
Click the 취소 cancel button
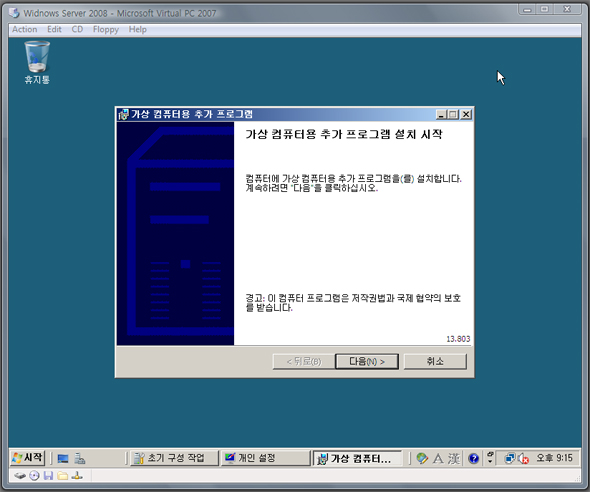pos(435,361)
